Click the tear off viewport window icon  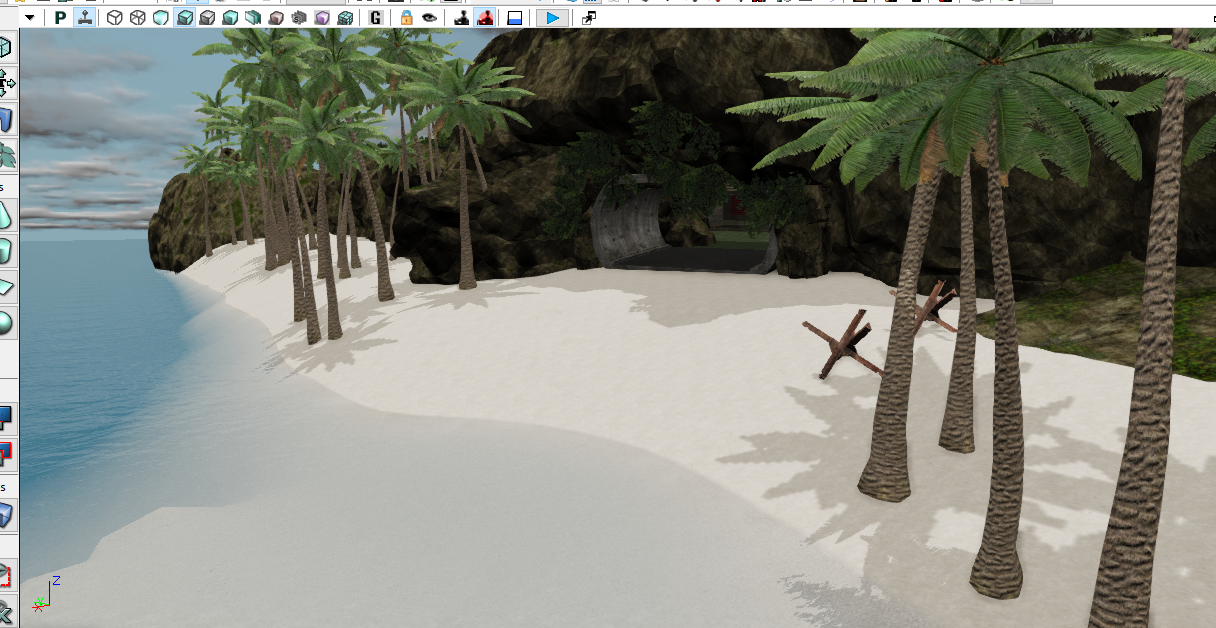589,18
